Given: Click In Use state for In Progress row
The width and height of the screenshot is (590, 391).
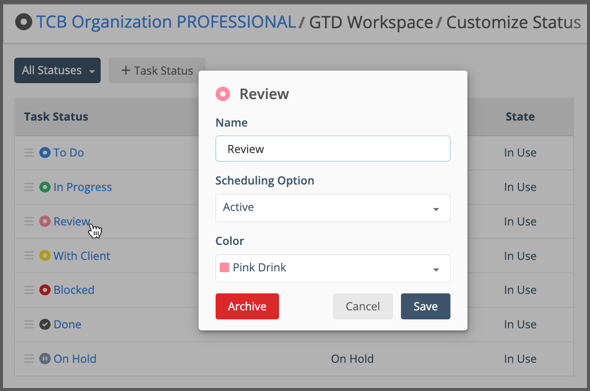Looking at the screenshot, I should coord(520,187).
